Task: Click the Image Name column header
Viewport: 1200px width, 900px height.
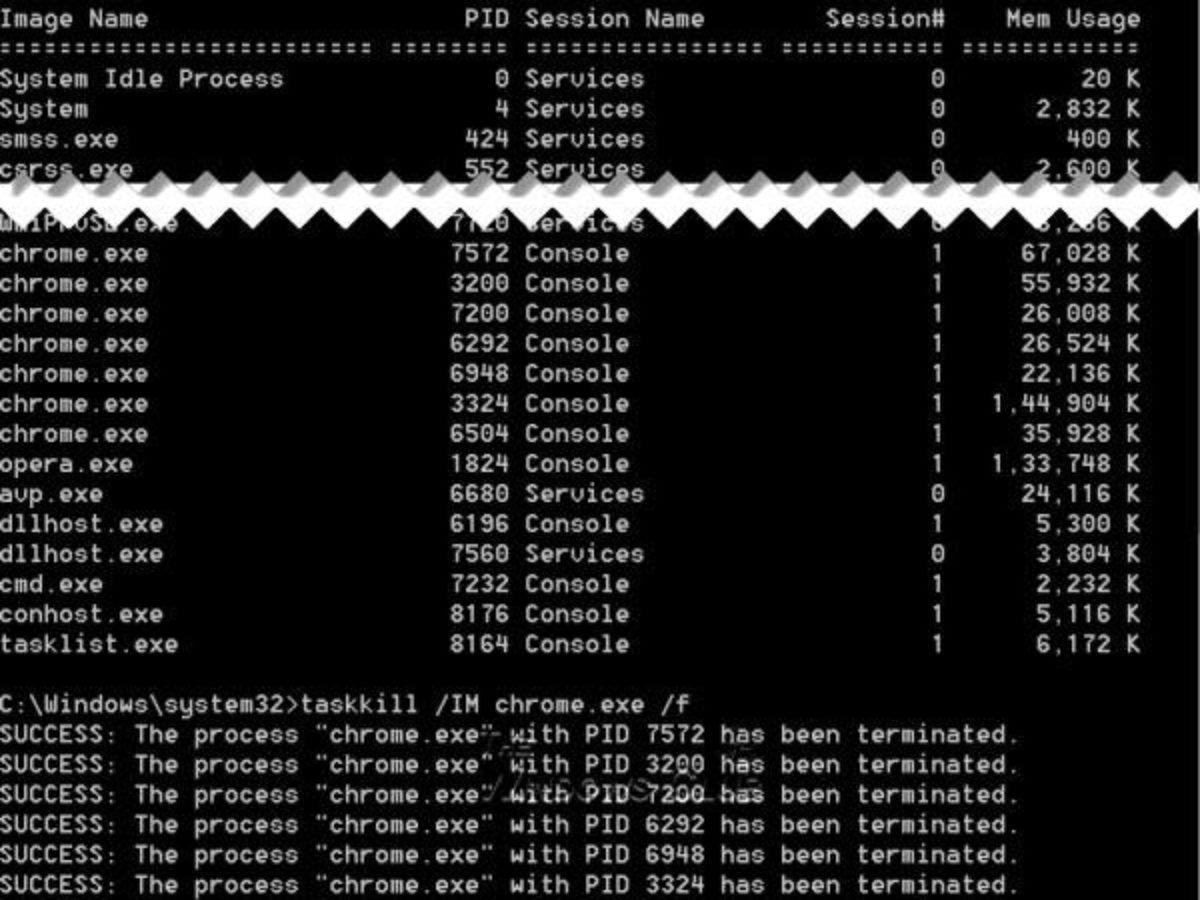Action: 74,19
